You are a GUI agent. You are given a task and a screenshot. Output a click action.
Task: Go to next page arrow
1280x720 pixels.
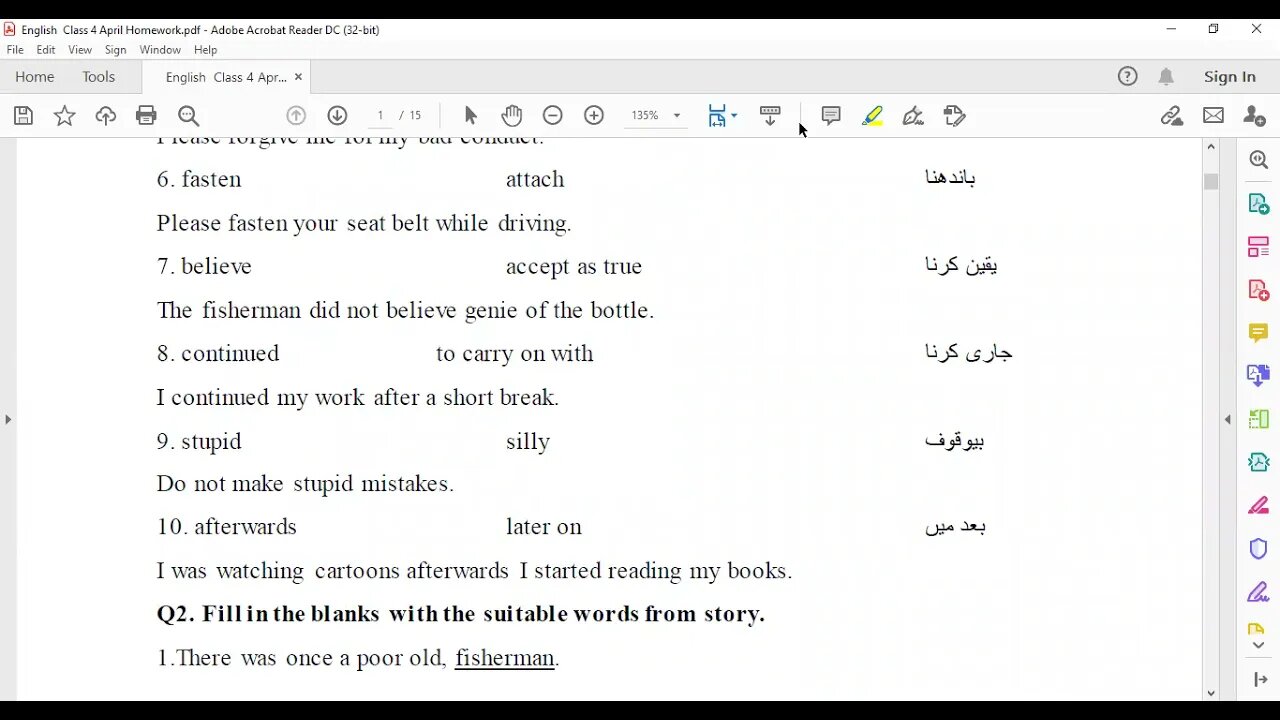point(337,116)
